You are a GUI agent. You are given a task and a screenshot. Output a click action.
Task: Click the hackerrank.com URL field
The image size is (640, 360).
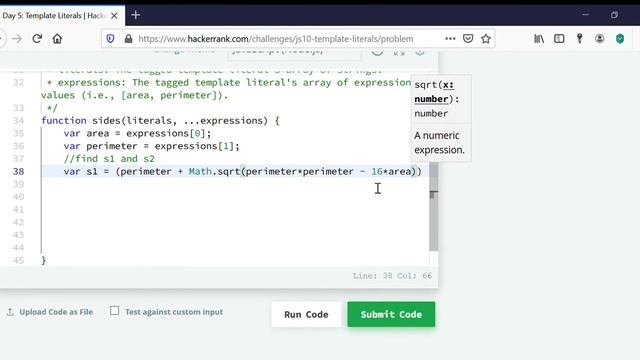click(276, 39)
